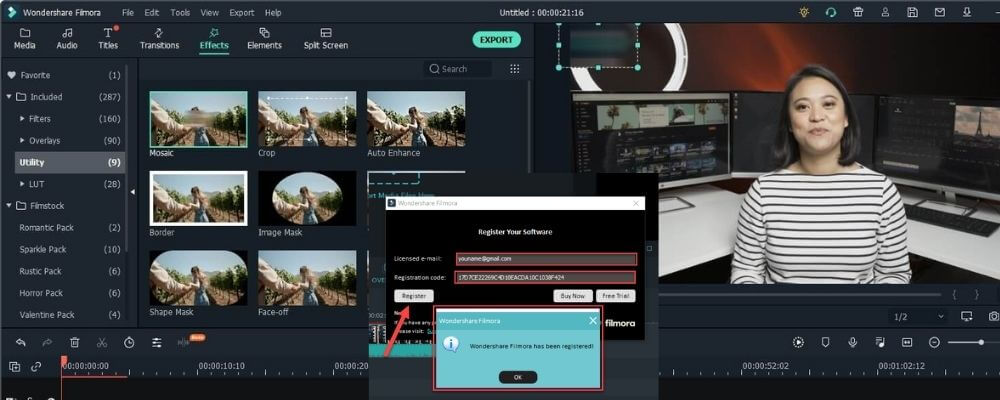Image resolution: width=1000 pixels, height=400 pixels.
Task: Expand the Filters category
Action: (21, 119)
